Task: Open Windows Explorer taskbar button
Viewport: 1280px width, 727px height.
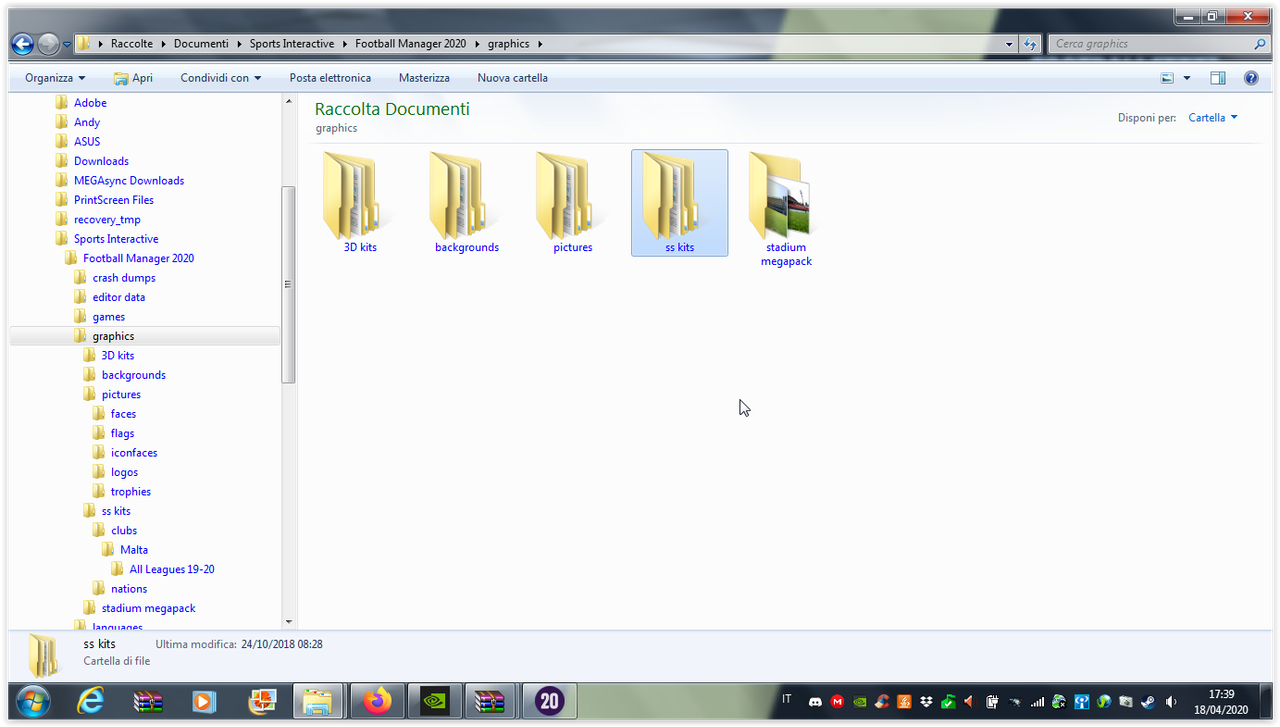Action: pos(319,702)
